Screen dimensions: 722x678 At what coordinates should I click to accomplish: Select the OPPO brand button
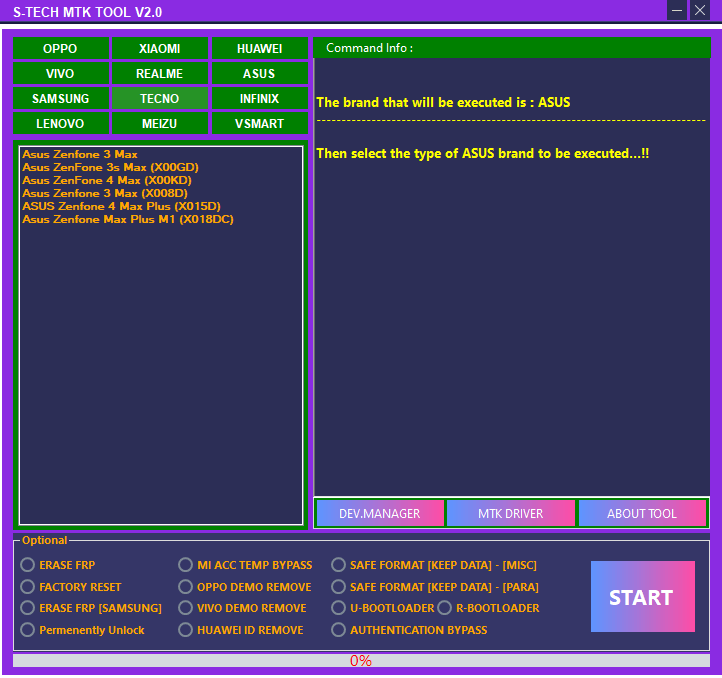[x=61, y=48]
